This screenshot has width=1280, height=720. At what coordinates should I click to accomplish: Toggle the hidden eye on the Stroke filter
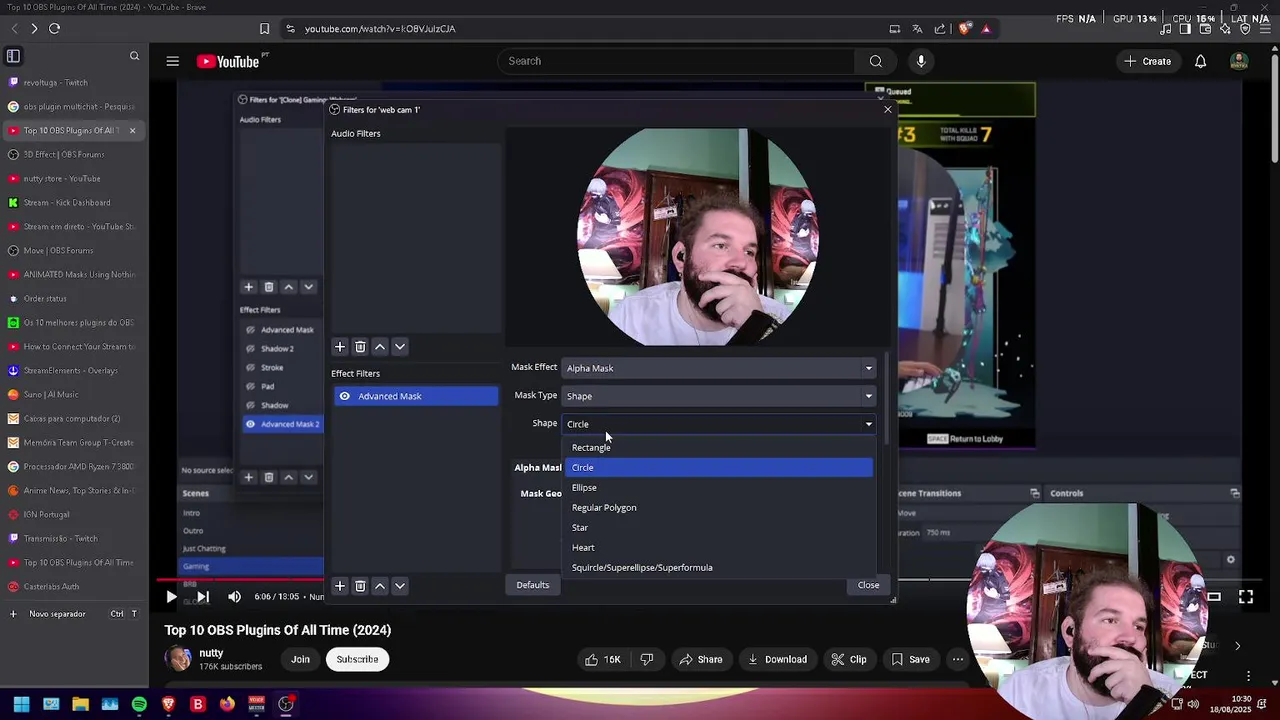click(x=250, y=368)
